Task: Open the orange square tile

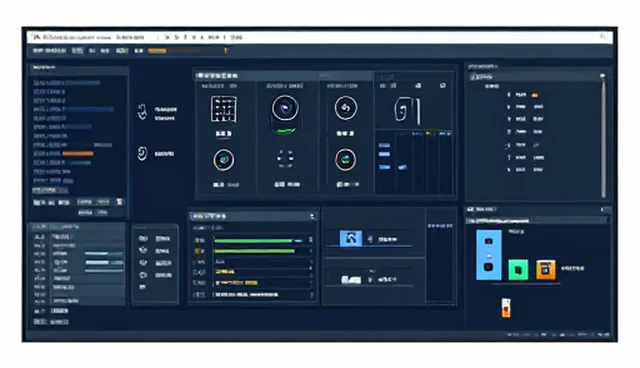Action: tap(546, 269)
